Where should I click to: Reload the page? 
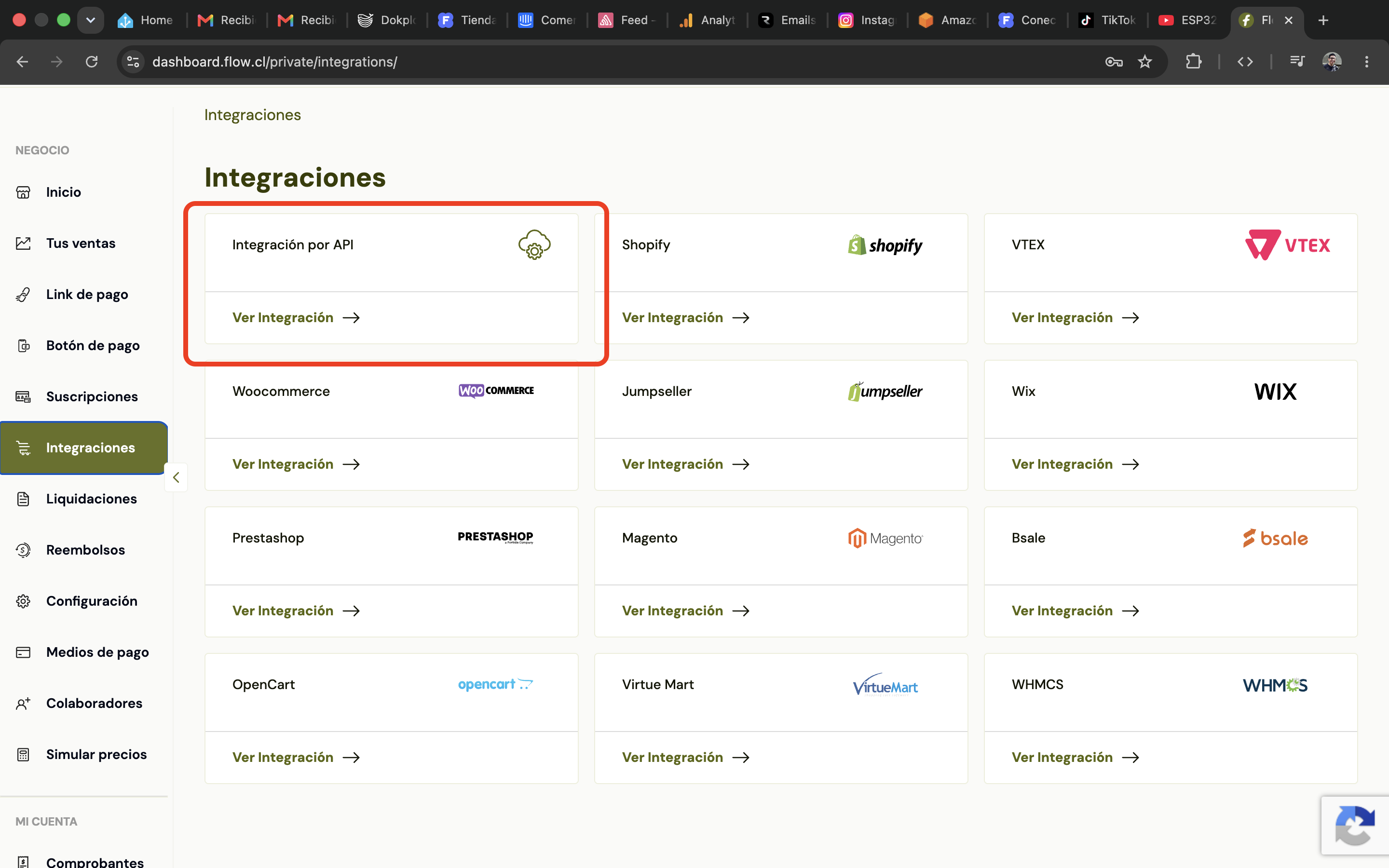(x=92, y=61)
